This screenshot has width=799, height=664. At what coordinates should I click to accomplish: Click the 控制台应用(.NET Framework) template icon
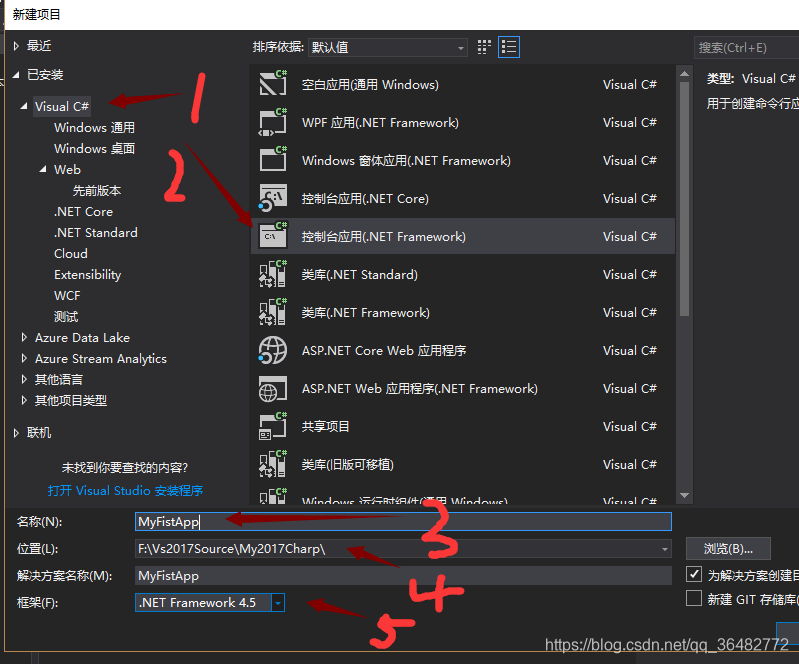(273, 236)
